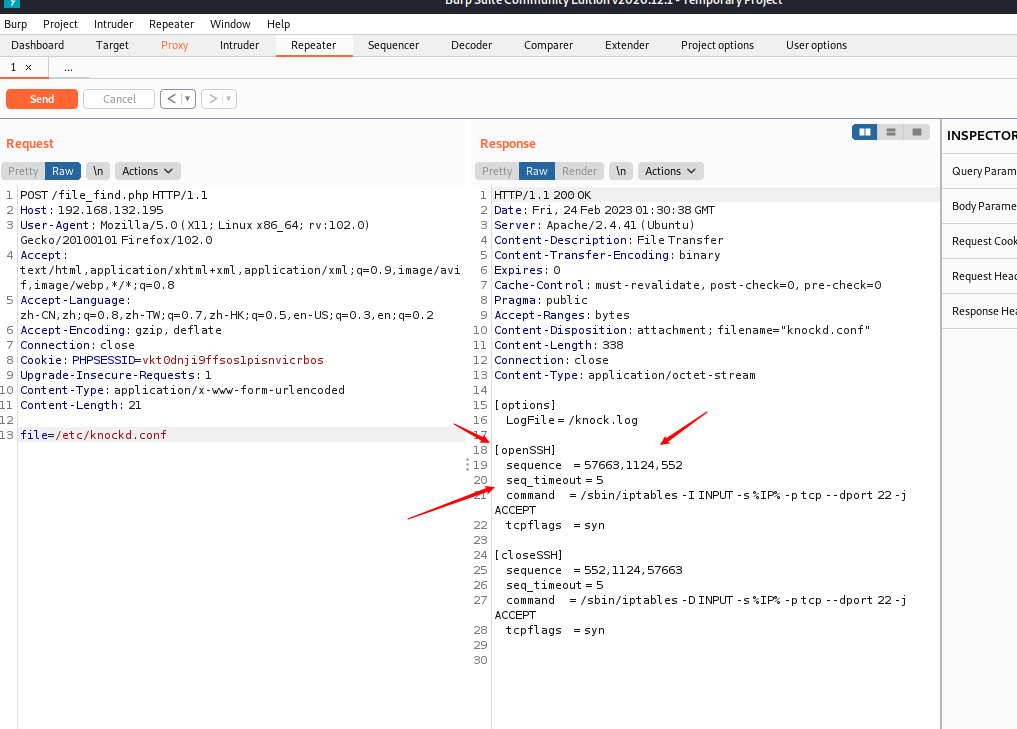The width and height of the screenshot is (1017, 729).
Task: Open the Project menu
Action: pos(60,24)
